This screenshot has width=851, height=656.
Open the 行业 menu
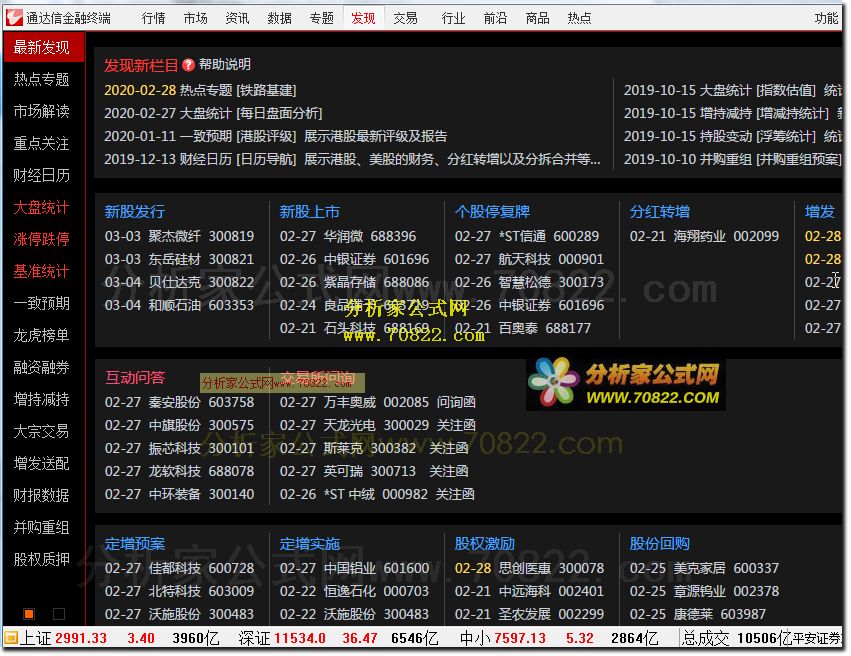click(x=453, y=18)
